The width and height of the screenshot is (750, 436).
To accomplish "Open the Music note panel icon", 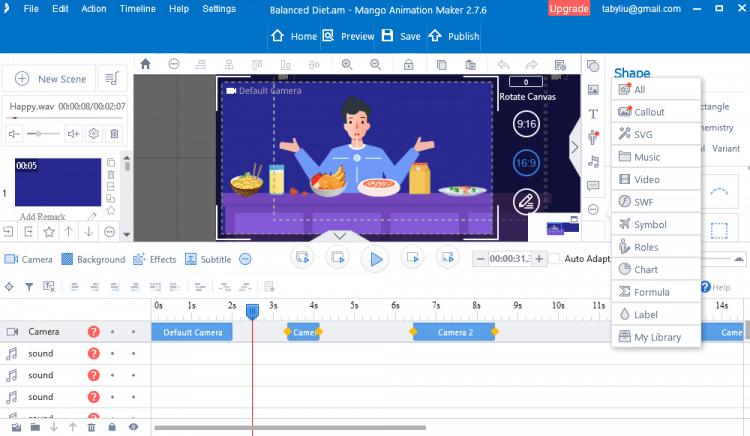I will pos(593,161).
